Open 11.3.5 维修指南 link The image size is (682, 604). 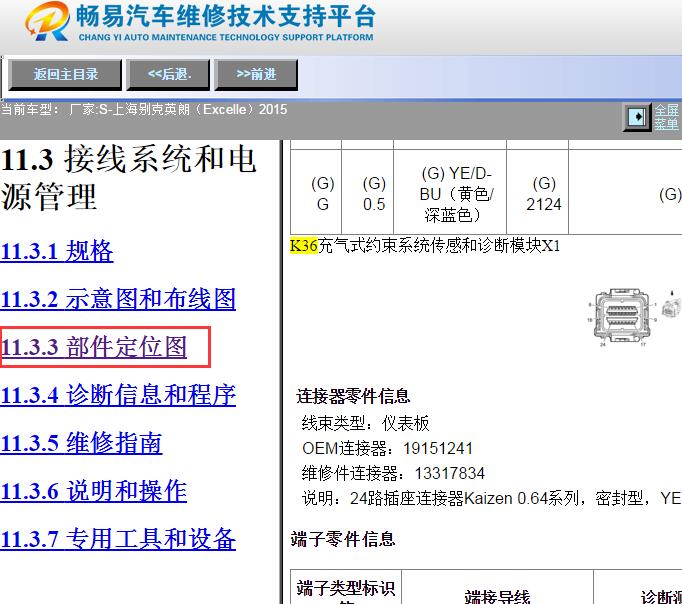pos(81,443)
